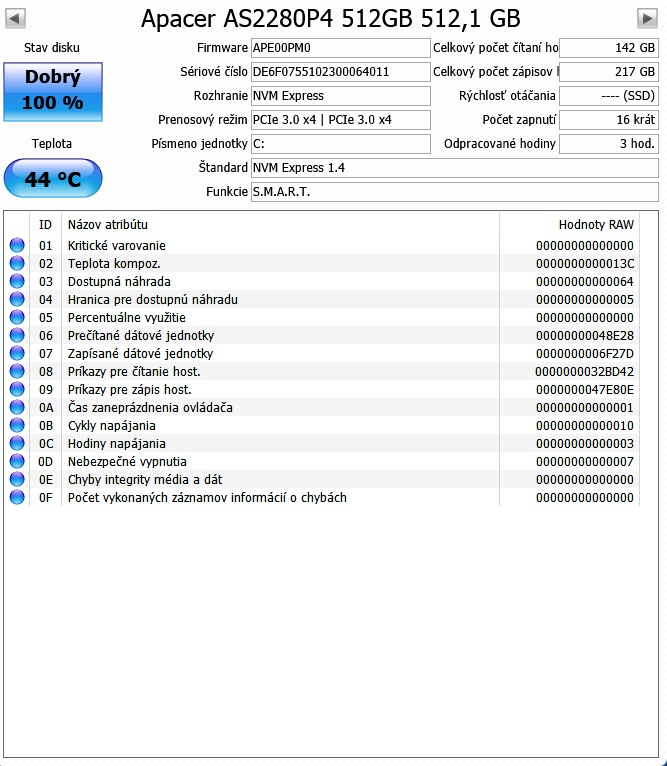The width and height of the screenshot is (667, 766).
Task: Click RAW value 0000000000013C
Action: [x=585, y=263]
